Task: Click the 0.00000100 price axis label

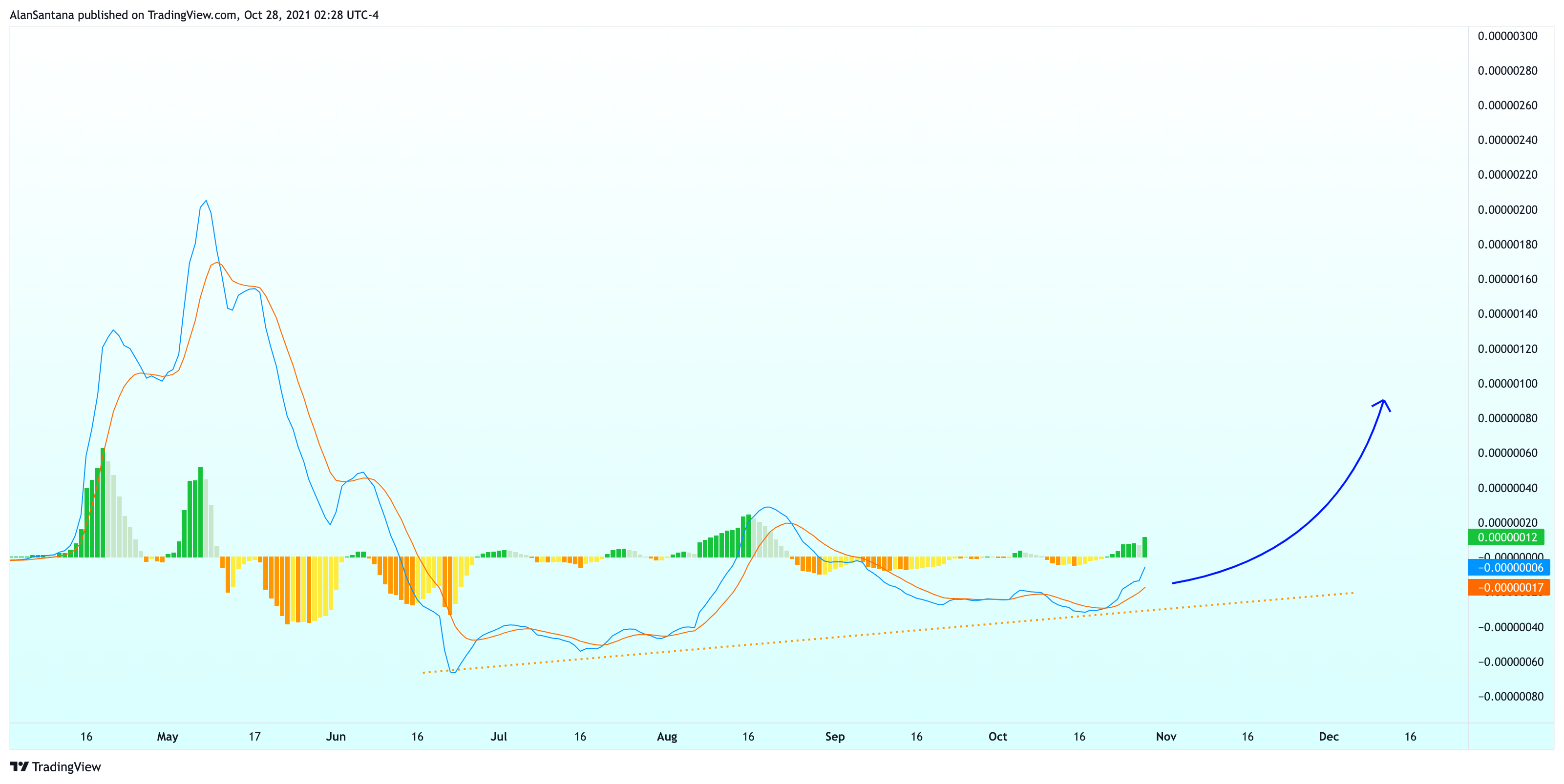Action: click(x=1507, y=384)
